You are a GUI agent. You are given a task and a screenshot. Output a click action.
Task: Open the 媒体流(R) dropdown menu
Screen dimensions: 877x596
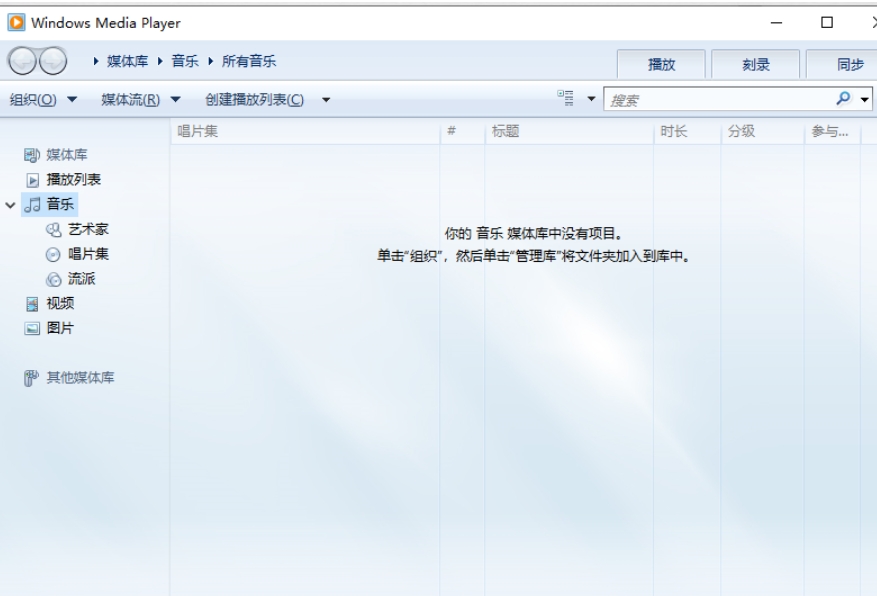pyautogui.click(x=140, y=100)
